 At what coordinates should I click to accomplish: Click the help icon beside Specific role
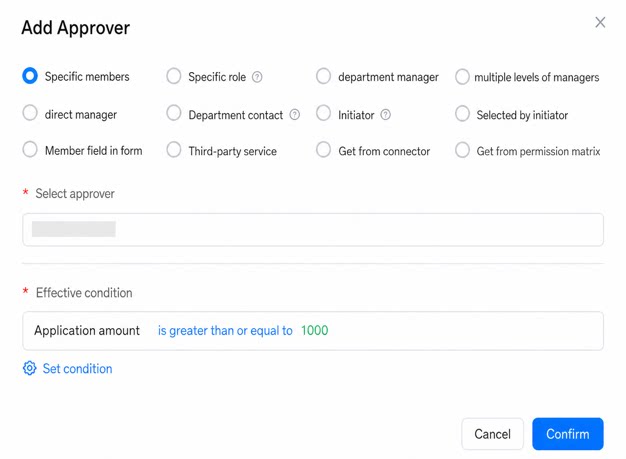(x=257, y=77)
